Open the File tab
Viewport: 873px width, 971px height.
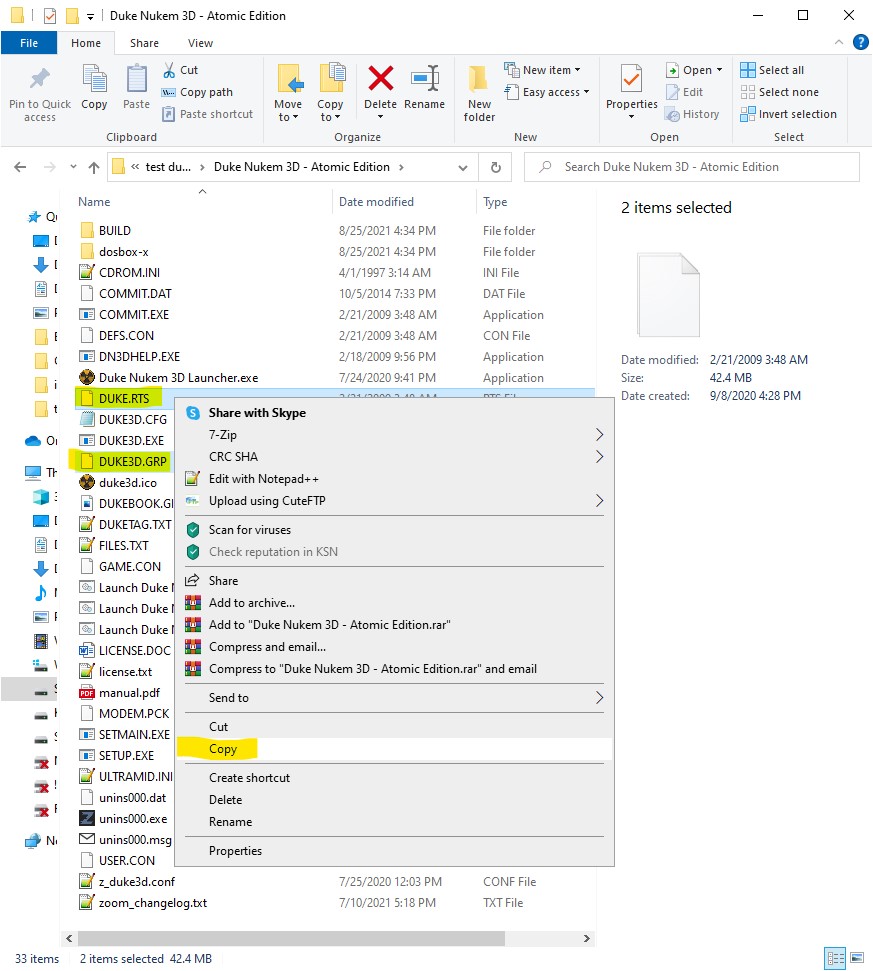pyautogui.click(x=29, y=43)
